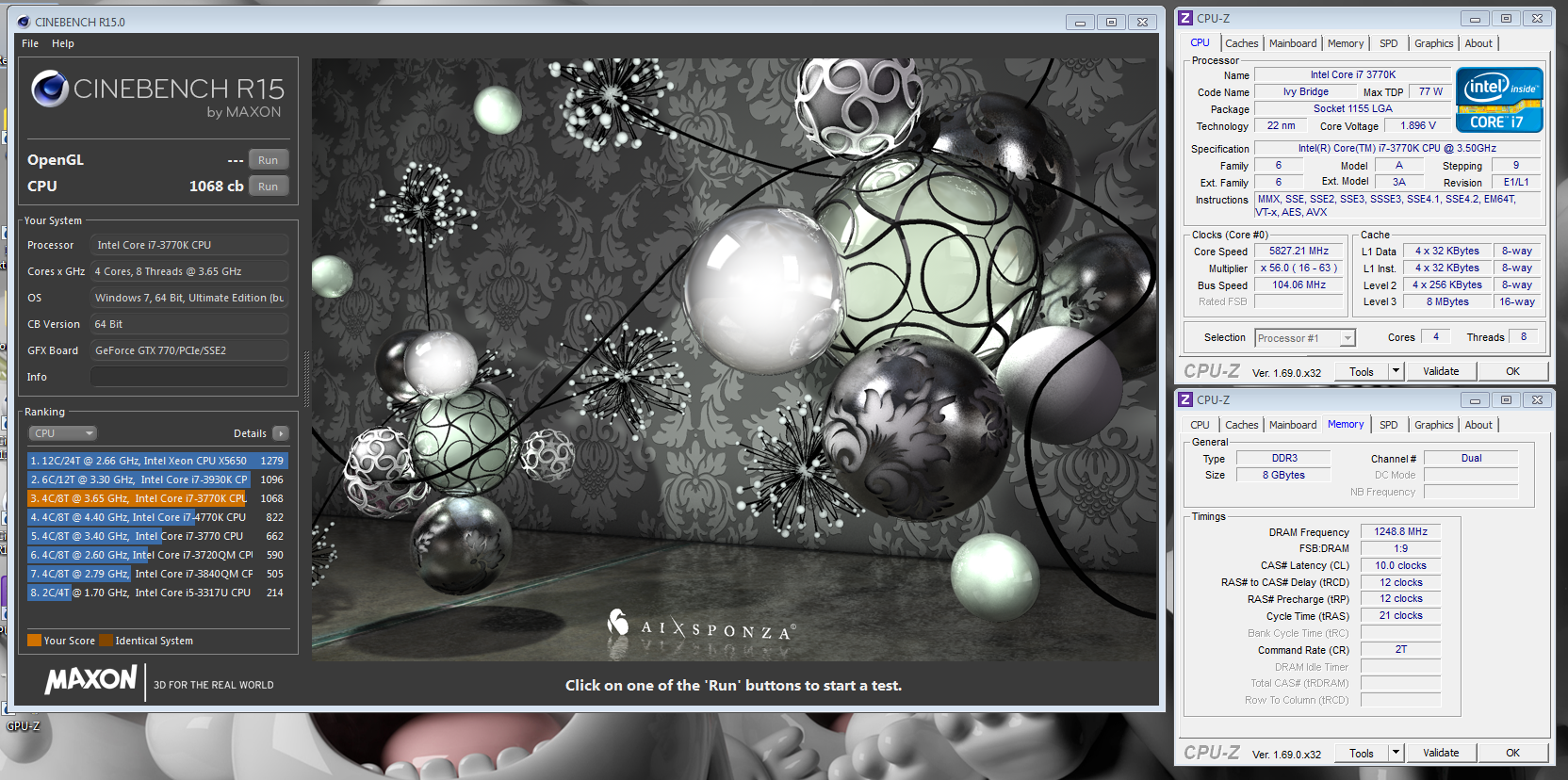The height and width of the screenshot is (780, 1568).
Task: Click the GPU-Z label on the desktop
Action: [x=24, y=726]
